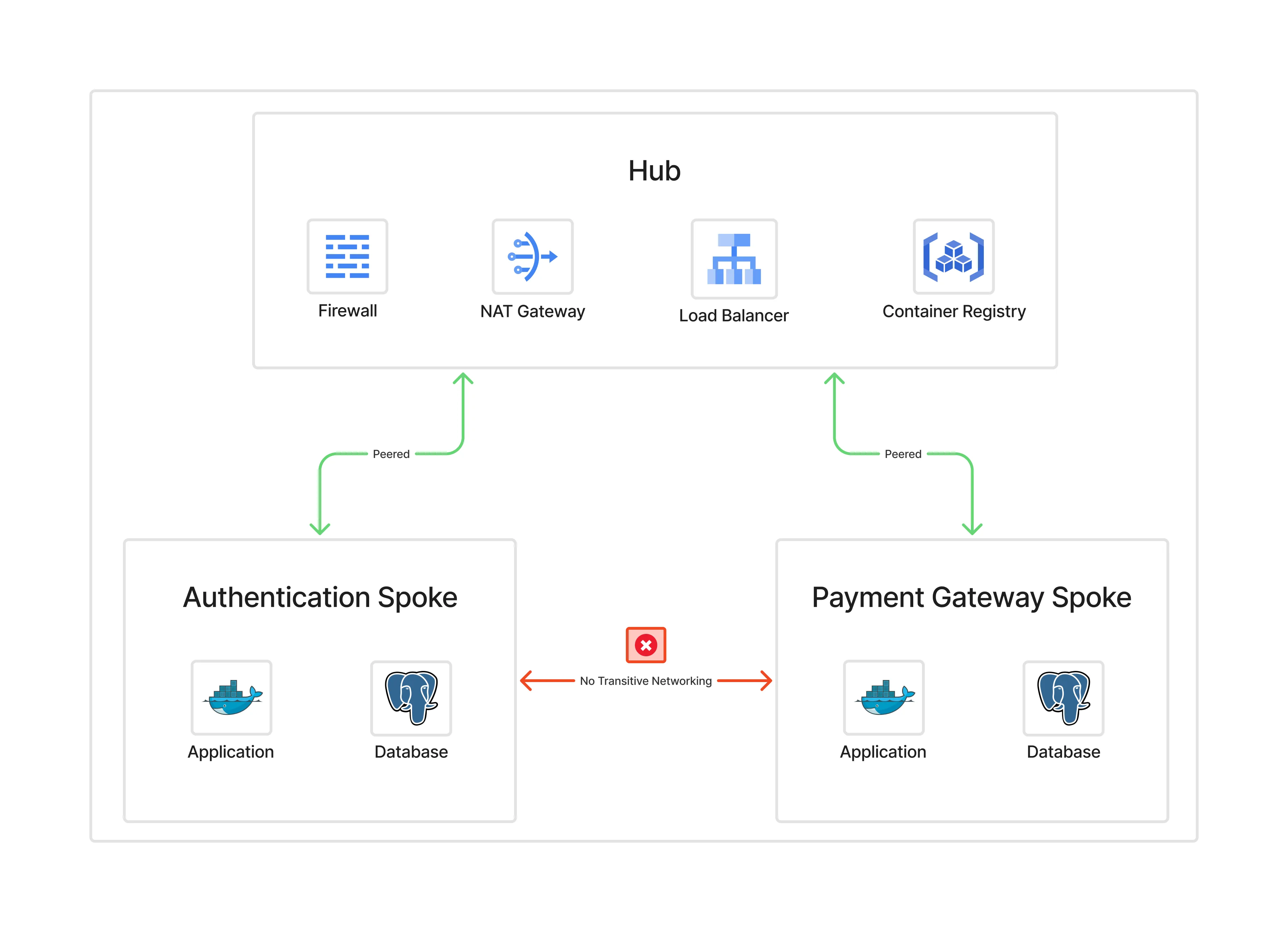Screen dimensions: 1288x932
Task: Click the right Peered connection label
Action: [902, 454]
